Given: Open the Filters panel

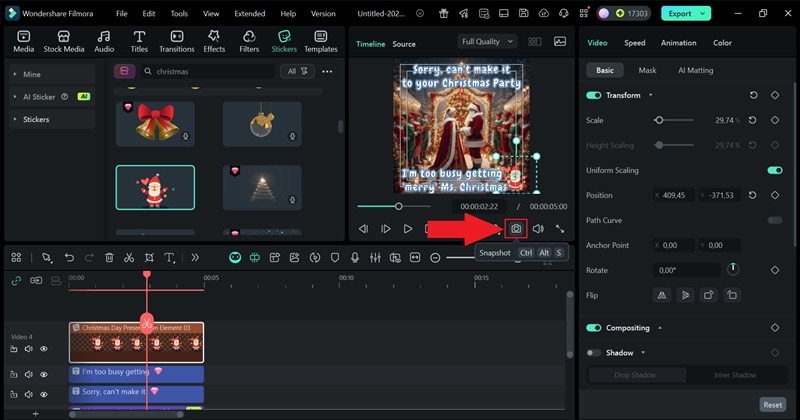Looking at the screenshot, I should pos(249,41).
